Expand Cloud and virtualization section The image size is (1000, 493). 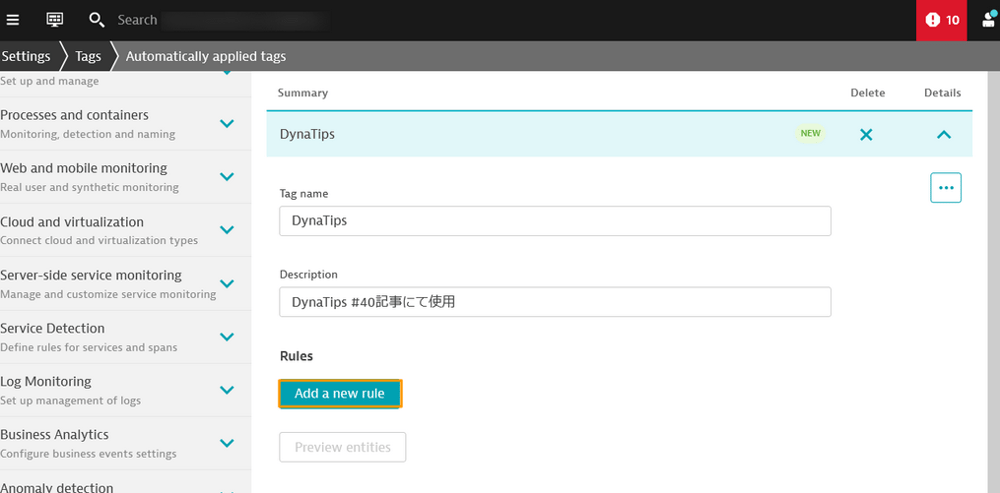click(226, 230)
